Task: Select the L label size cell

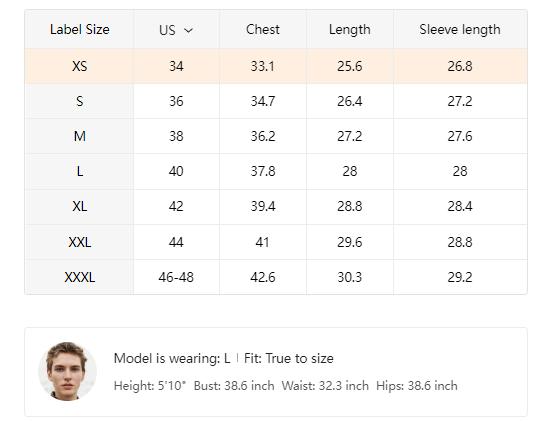Action: [79, 172]
